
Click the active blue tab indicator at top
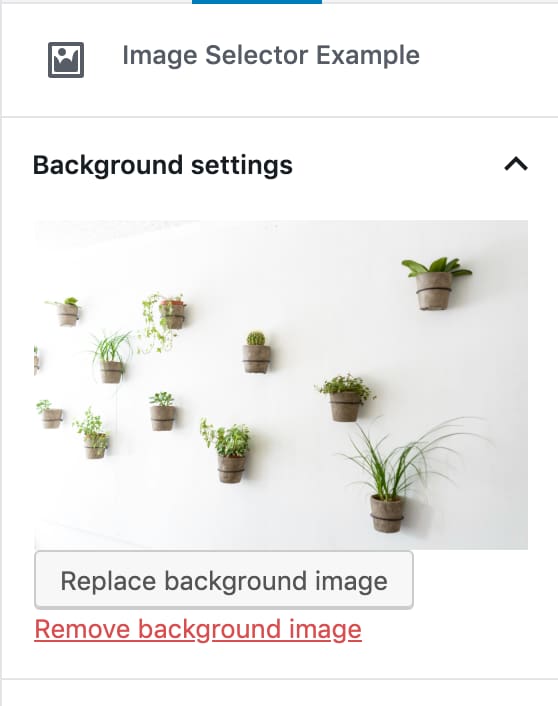257,2
